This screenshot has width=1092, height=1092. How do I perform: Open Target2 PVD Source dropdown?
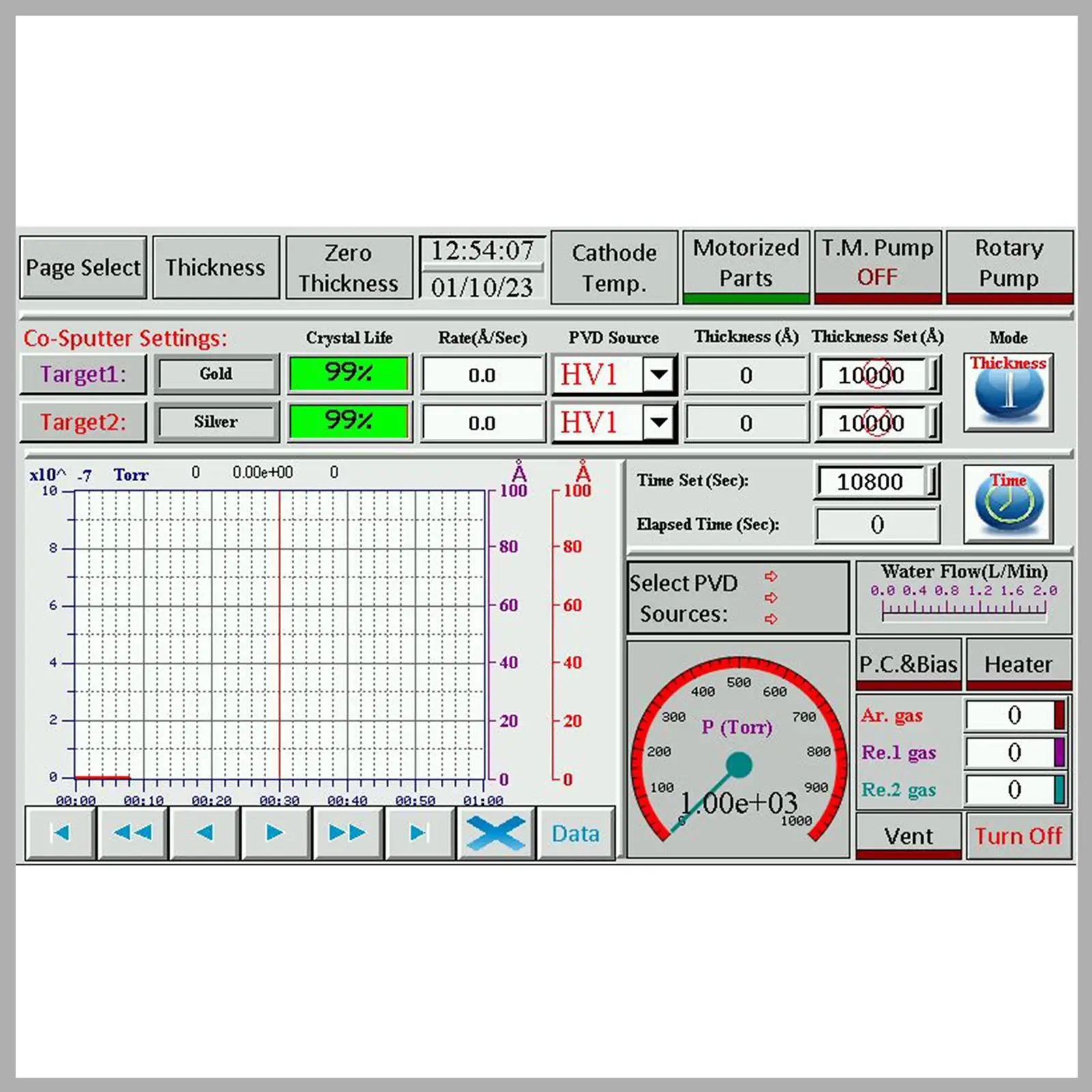[x=659, y=422]
